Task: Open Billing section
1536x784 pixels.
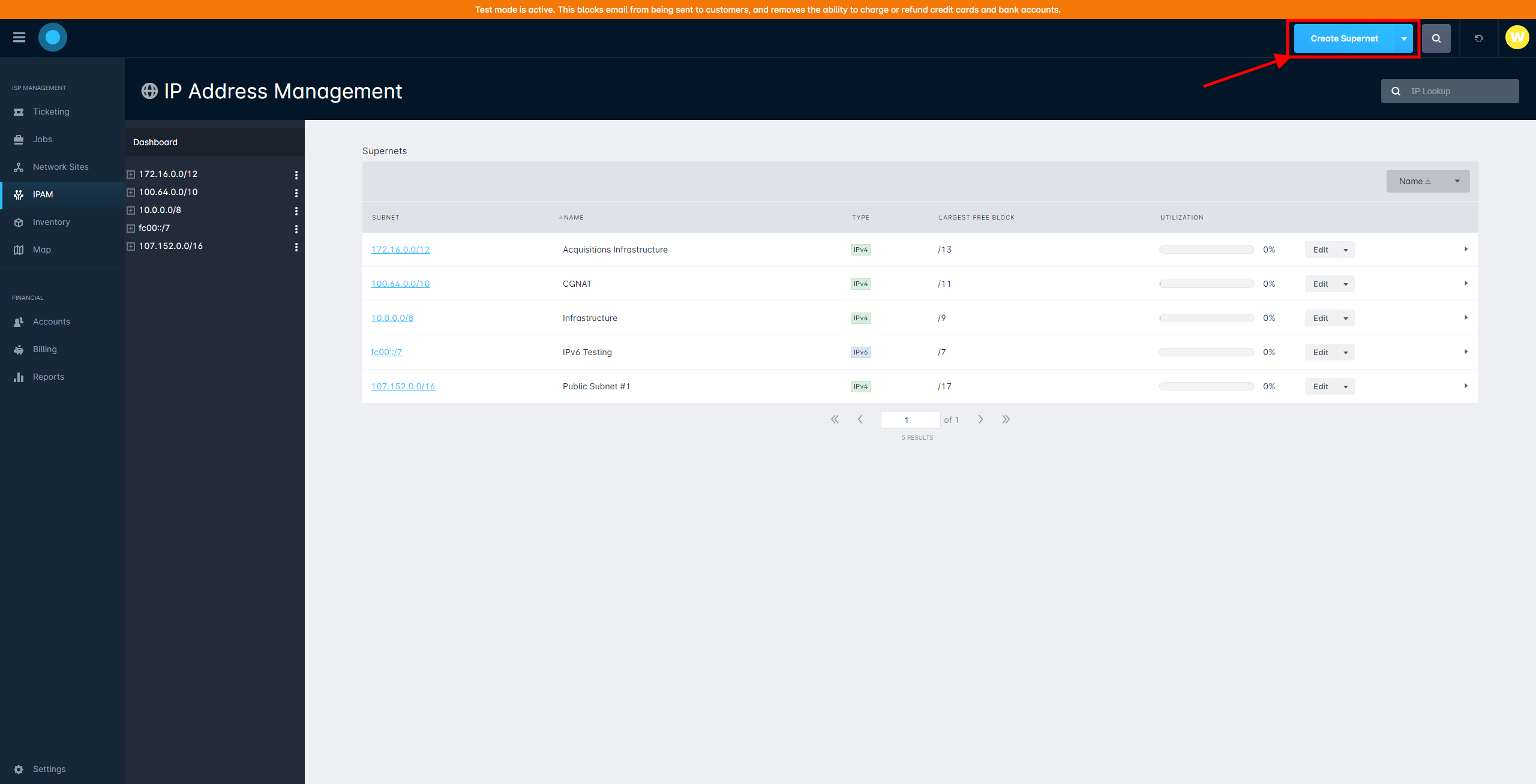Action: pos(62,349)
